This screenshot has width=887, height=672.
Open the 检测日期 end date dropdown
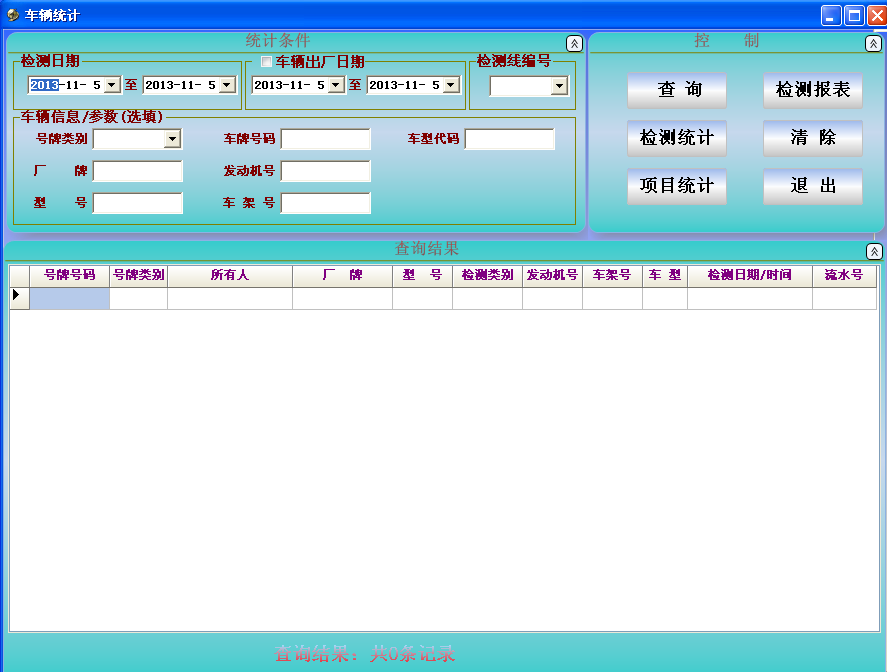[227, 86]
